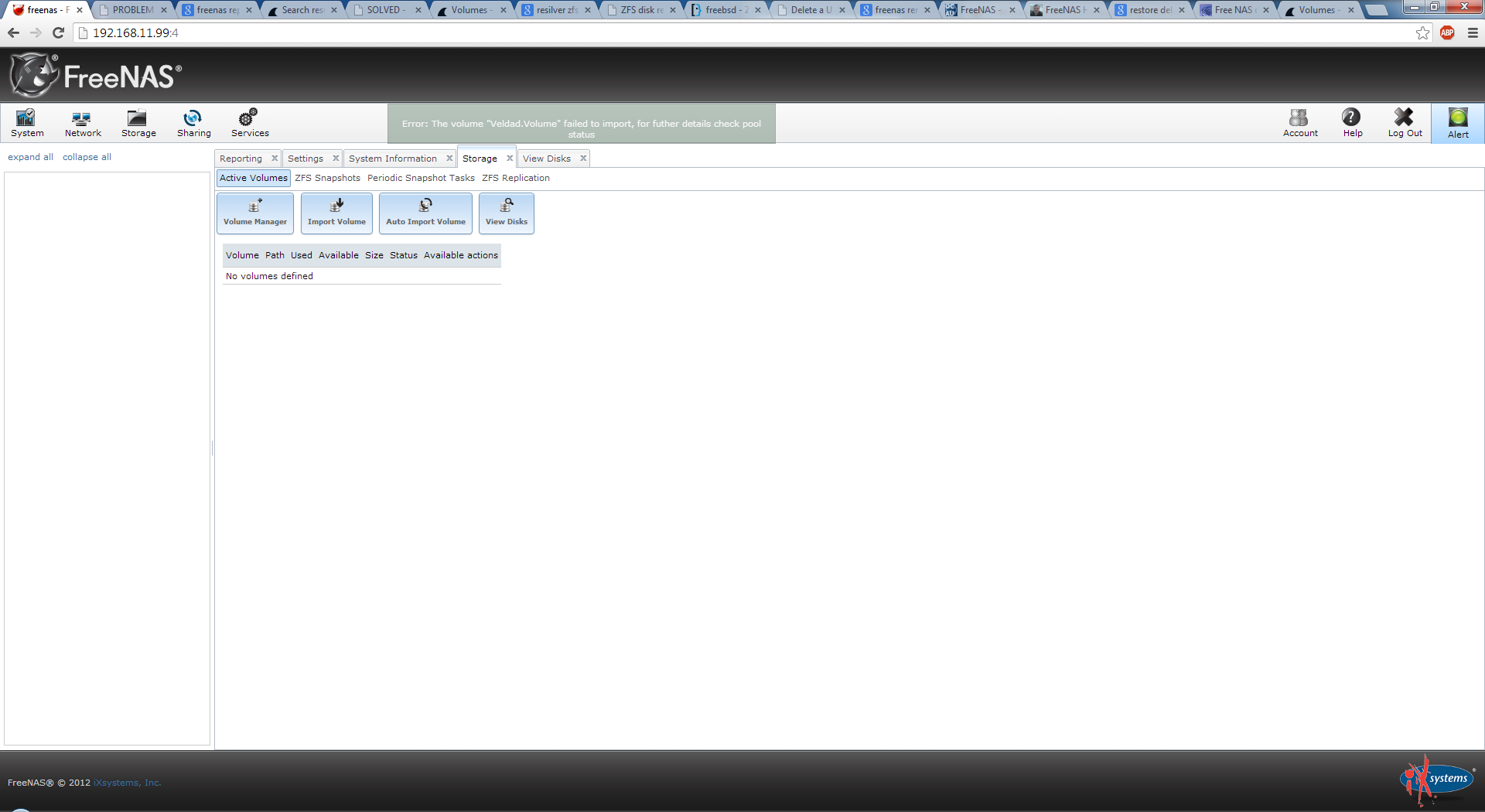The height and width of the screenshot is (812, 1485).
Task: Open the System menu in FreeNAS toolbar
Action: click(x=27, y=123)
